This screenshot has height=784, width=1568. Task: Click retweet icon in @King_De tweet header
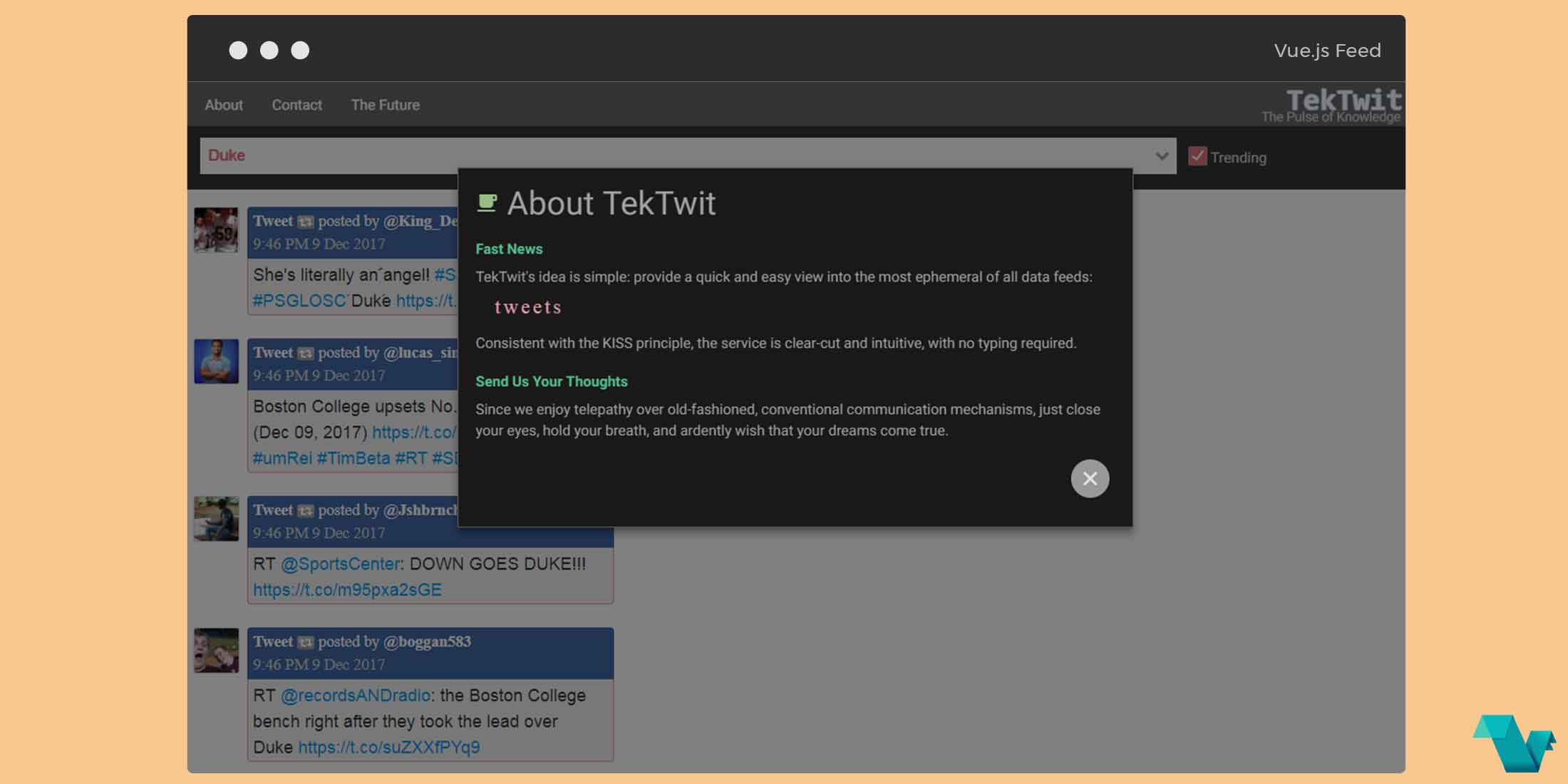click(305, 222)
